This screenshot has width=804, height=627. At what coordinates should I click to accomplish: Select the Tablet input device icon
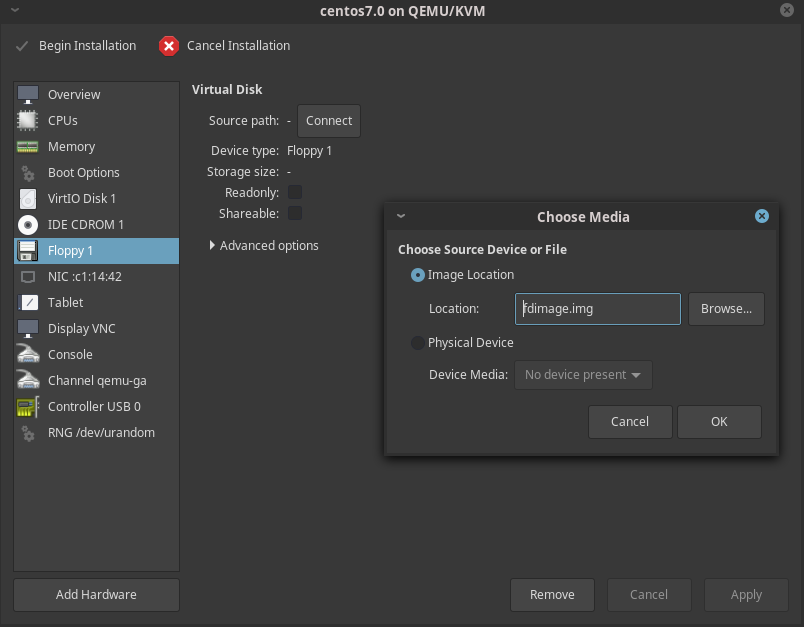tap(28, 302)
